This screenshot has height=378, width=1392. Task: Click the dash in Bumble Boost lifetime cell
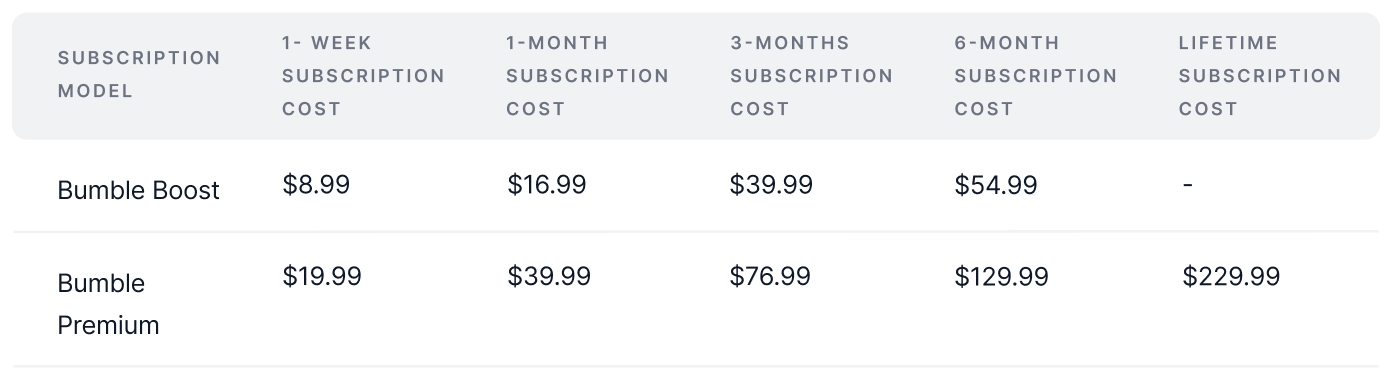coord(1187,185)
